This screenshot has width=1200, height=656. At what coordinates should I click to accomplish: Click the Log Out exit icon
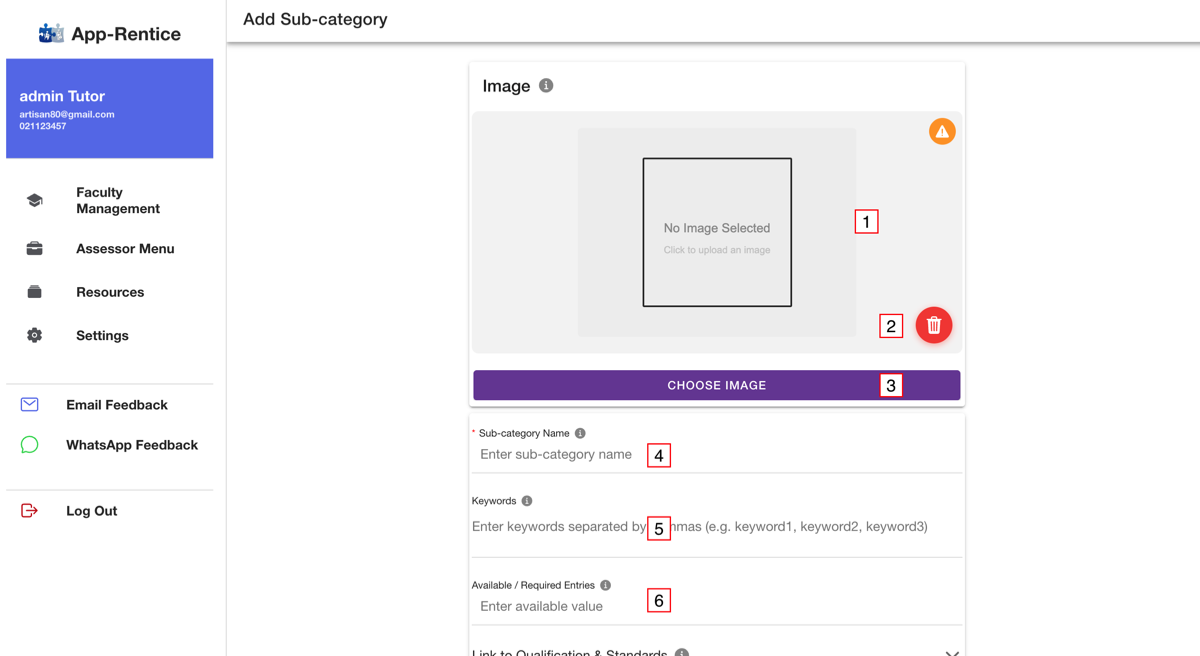click(x=30, y=511)
